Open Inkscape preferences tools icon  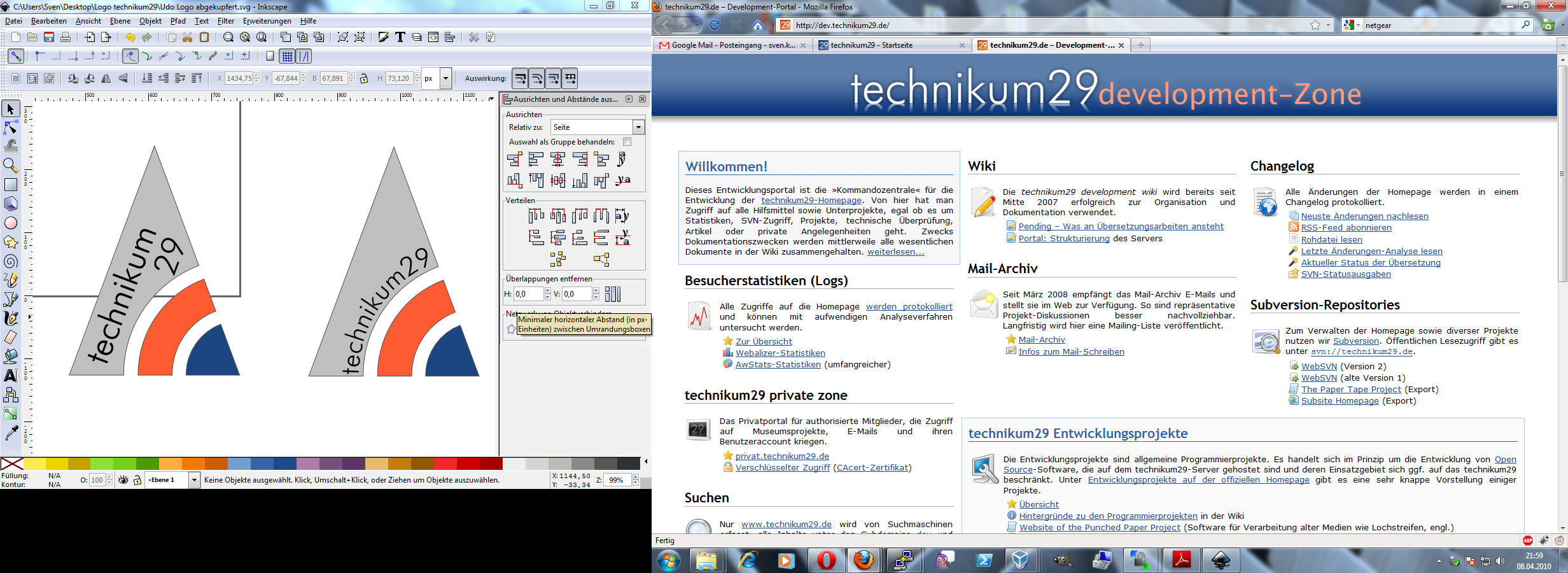pyautogui.click(x=474, y=37)
